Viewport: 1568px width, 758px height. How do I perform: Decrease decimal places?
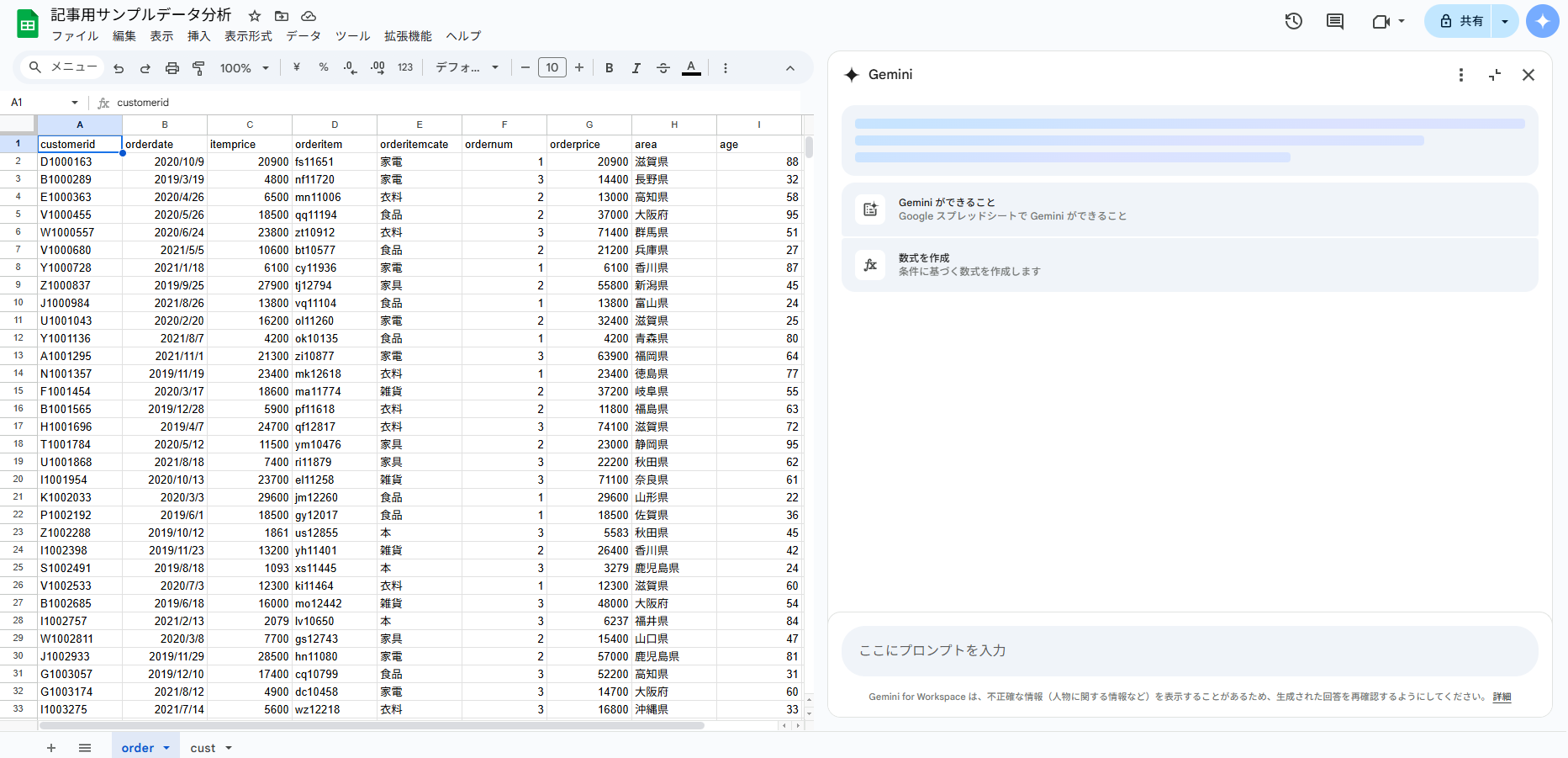pos(351,67)
